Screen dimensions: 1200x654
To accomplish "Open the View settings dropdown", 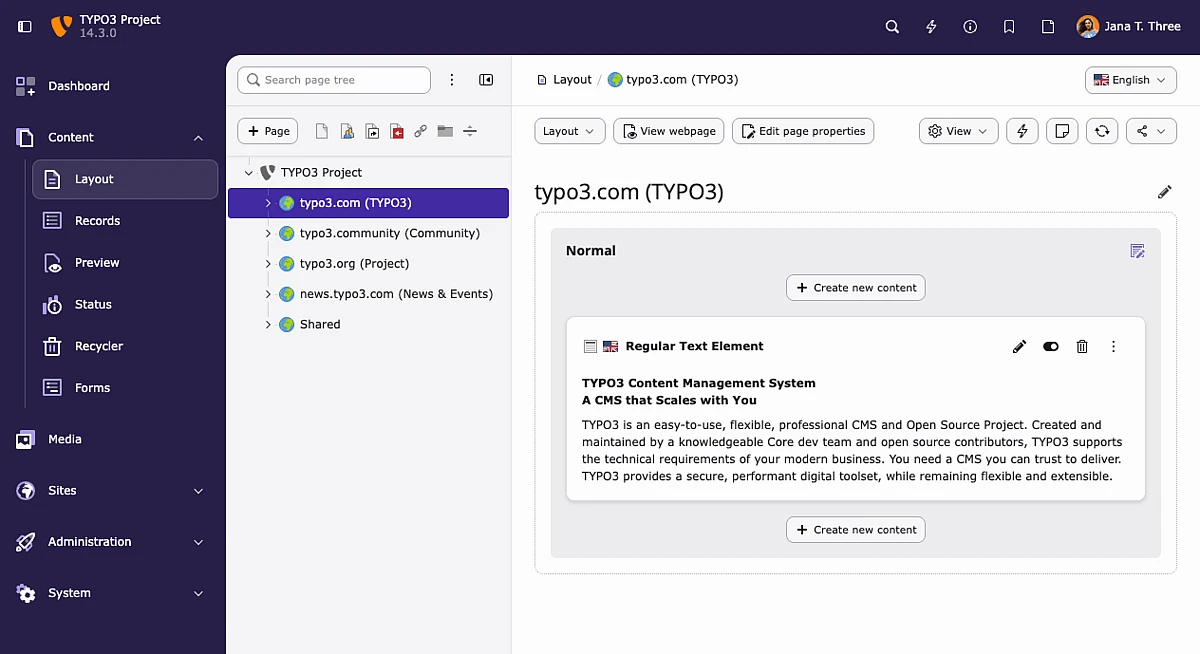I will tap(958, 131).
